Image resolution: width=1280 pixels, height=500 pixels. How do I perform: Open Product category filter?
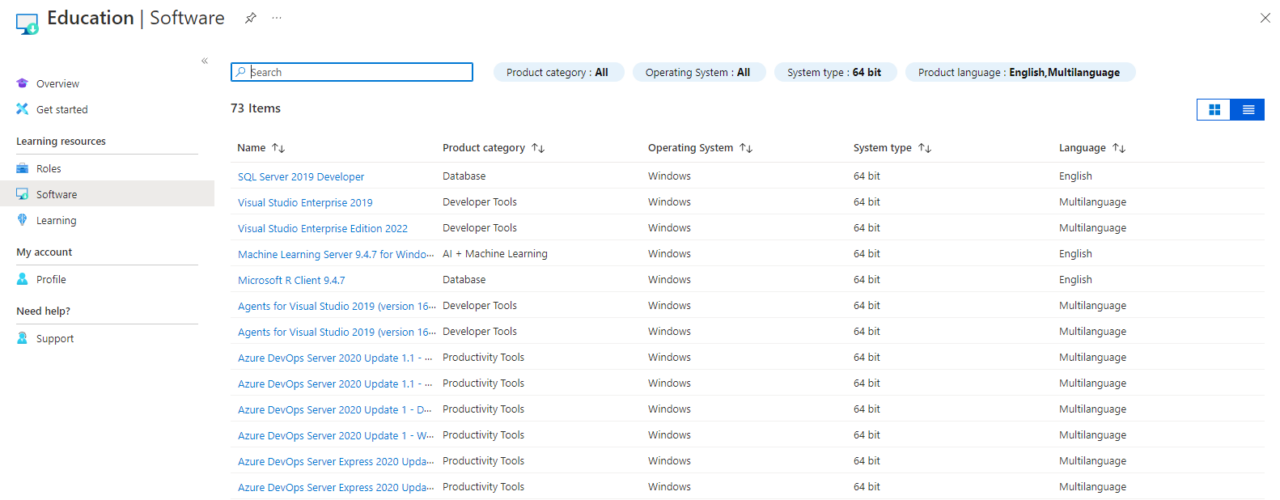click(x=558, y=72)
